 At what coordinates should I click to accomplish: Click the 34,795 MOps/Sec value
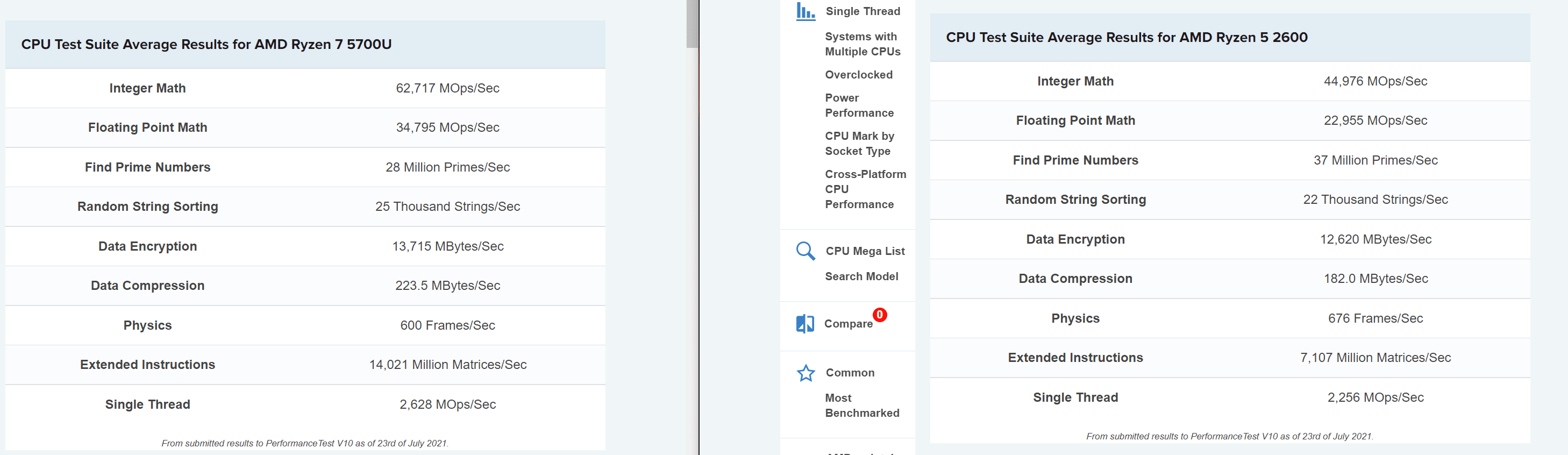point(447,128)
